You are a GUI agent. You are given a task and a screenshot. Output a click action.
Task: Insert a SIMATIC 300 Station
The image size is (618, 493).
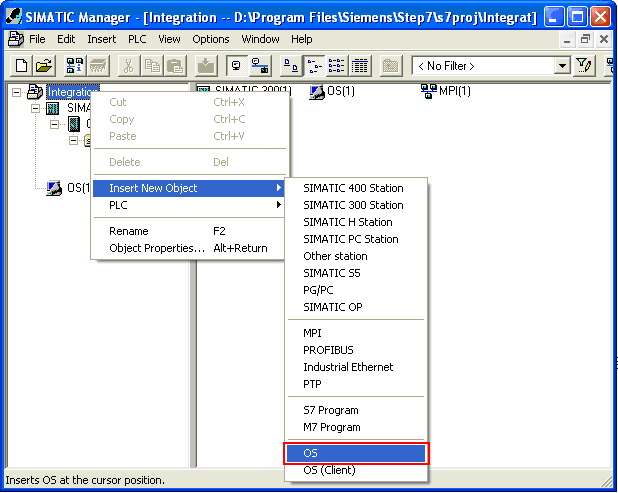(x=356, y=205)
